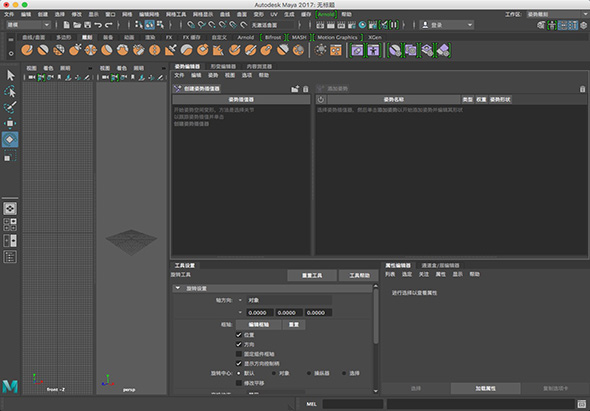
Task: Click the Save Scene floppy icon
Action: pos(87,25)
